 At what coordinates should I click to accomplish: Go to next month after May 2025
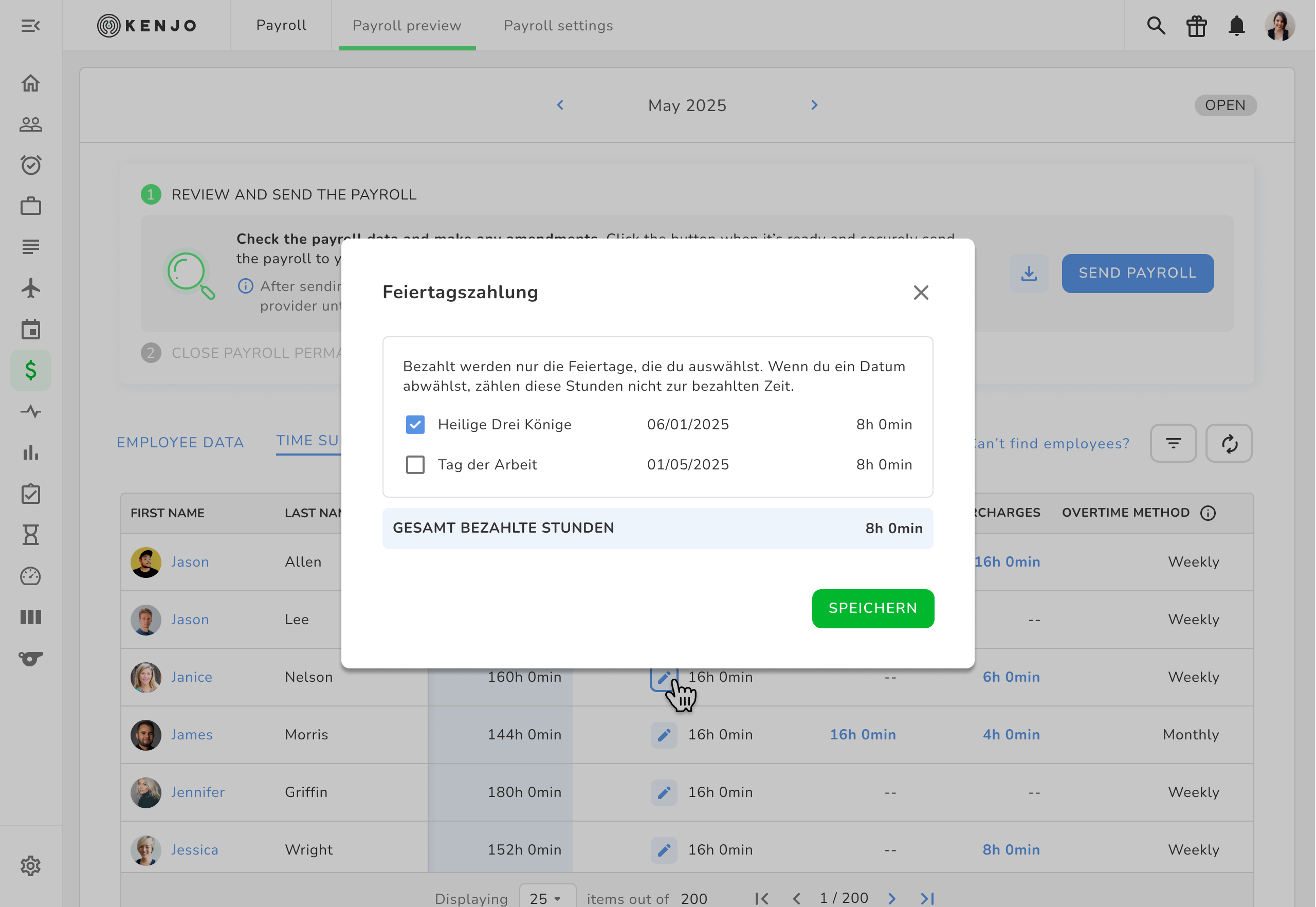tap(814, 105)
